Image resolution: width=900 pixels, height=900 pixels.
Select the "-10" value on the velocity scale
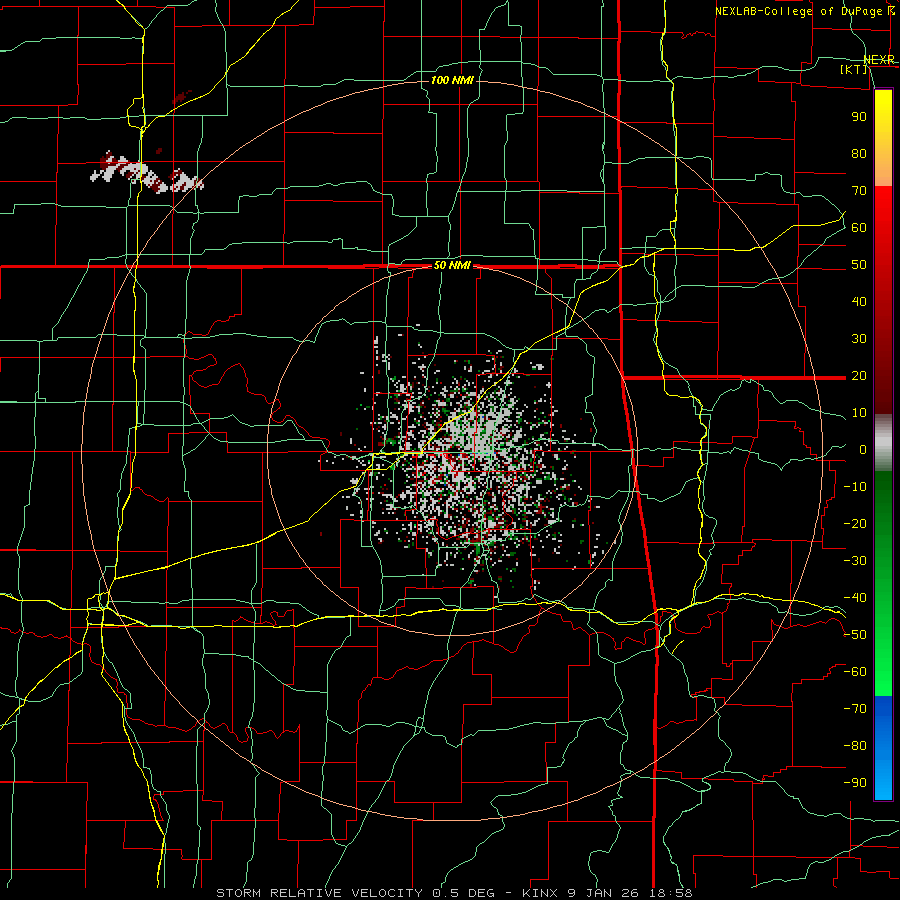coord(855,487)
